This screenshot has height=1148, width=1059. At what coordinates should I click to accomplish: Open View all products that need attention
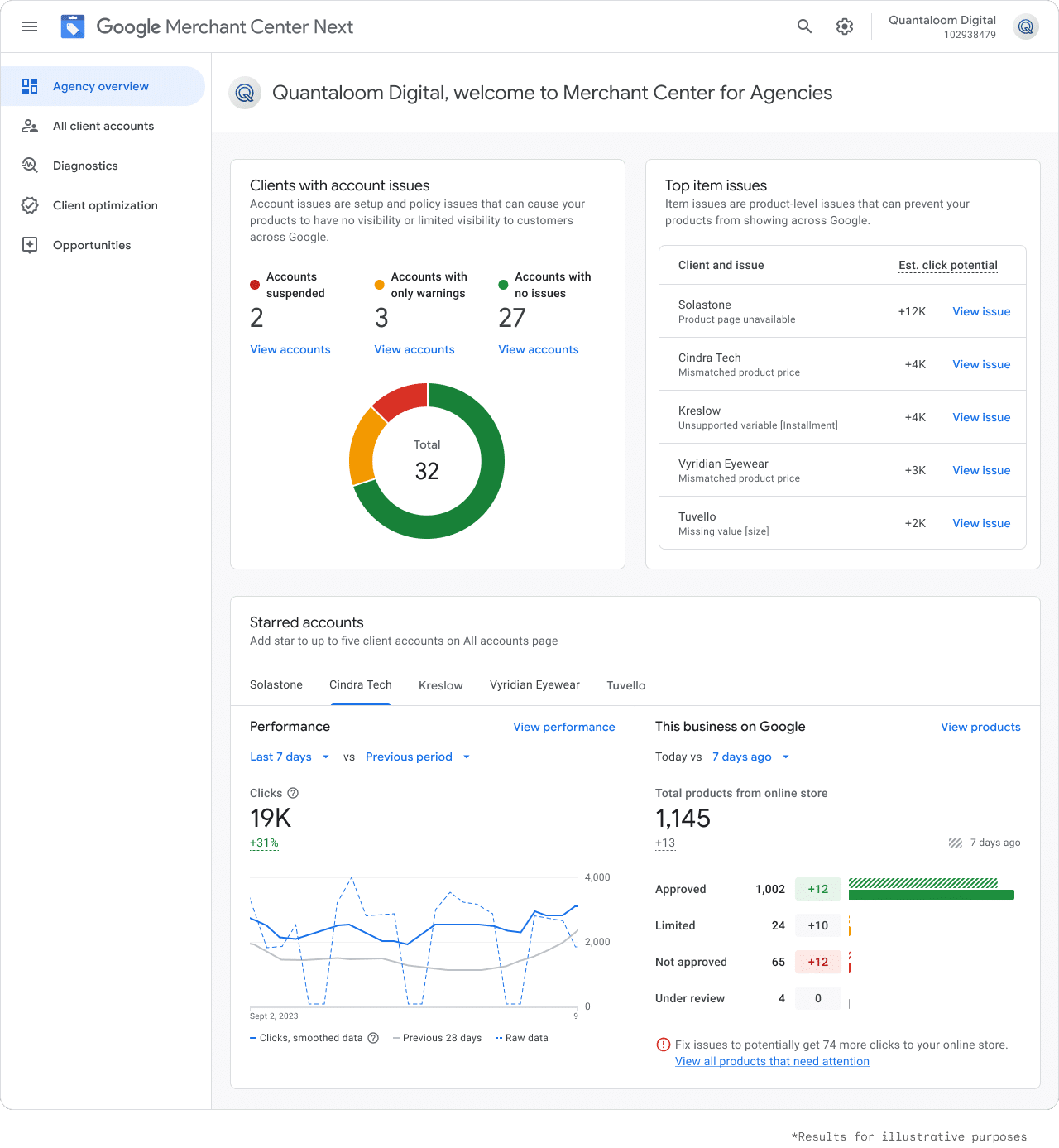click(772, 1061)
